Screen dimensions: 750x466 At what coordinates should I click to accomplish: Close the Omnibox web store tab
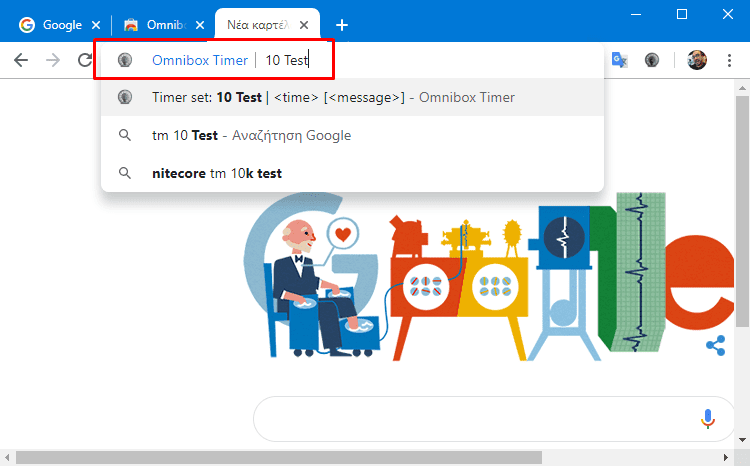pyautogui.click(x=200, y=25)
